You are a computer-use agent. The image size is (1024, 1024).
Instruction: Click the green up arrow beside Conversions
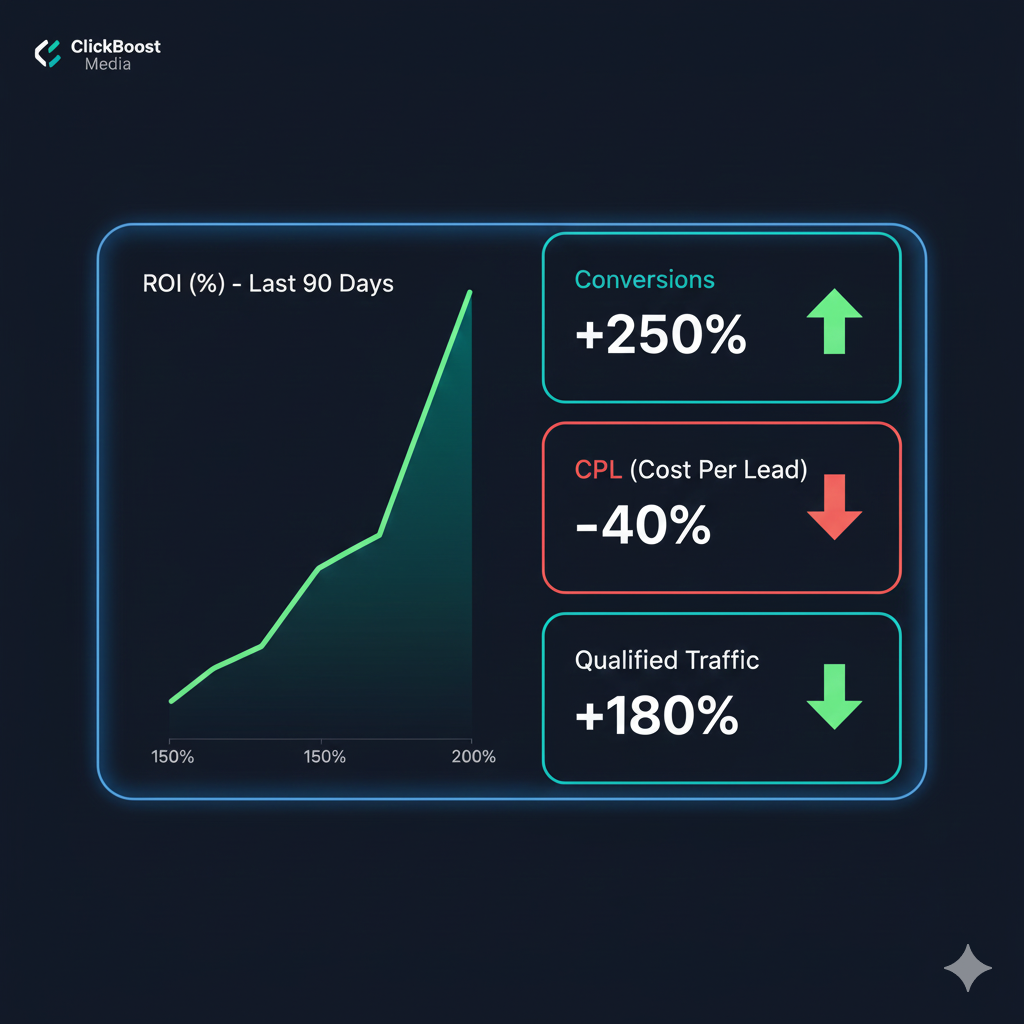[x=833, y=322]
